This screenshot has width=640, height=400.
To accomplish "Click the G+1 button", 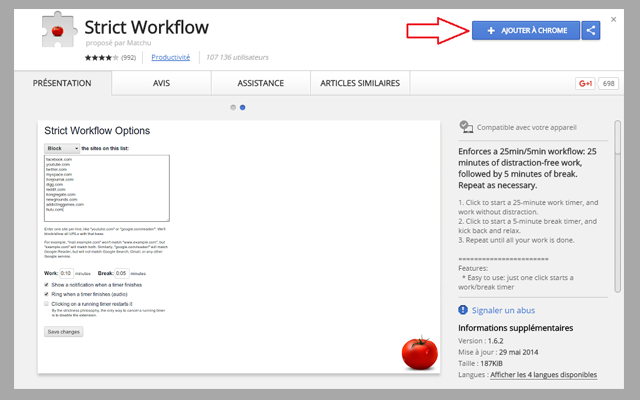I will 585,83.
